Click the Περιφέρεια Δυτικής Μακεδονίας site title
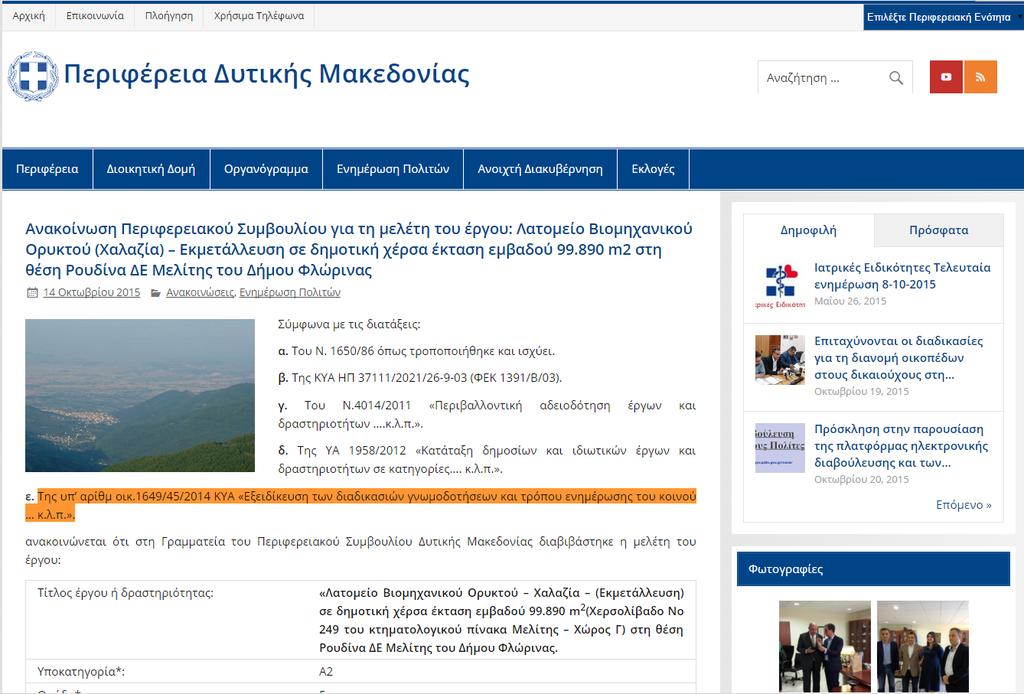The width and height of the screenshot is (1024, 694). [x=266, y=74]
